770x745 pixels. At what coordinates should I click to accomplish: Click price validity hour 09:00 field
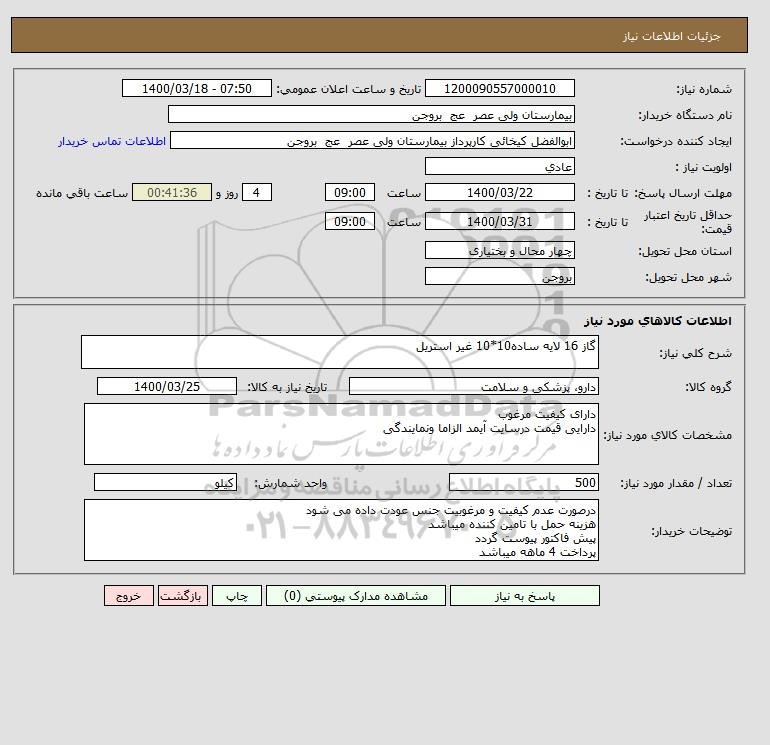click(x=350, y=221)
